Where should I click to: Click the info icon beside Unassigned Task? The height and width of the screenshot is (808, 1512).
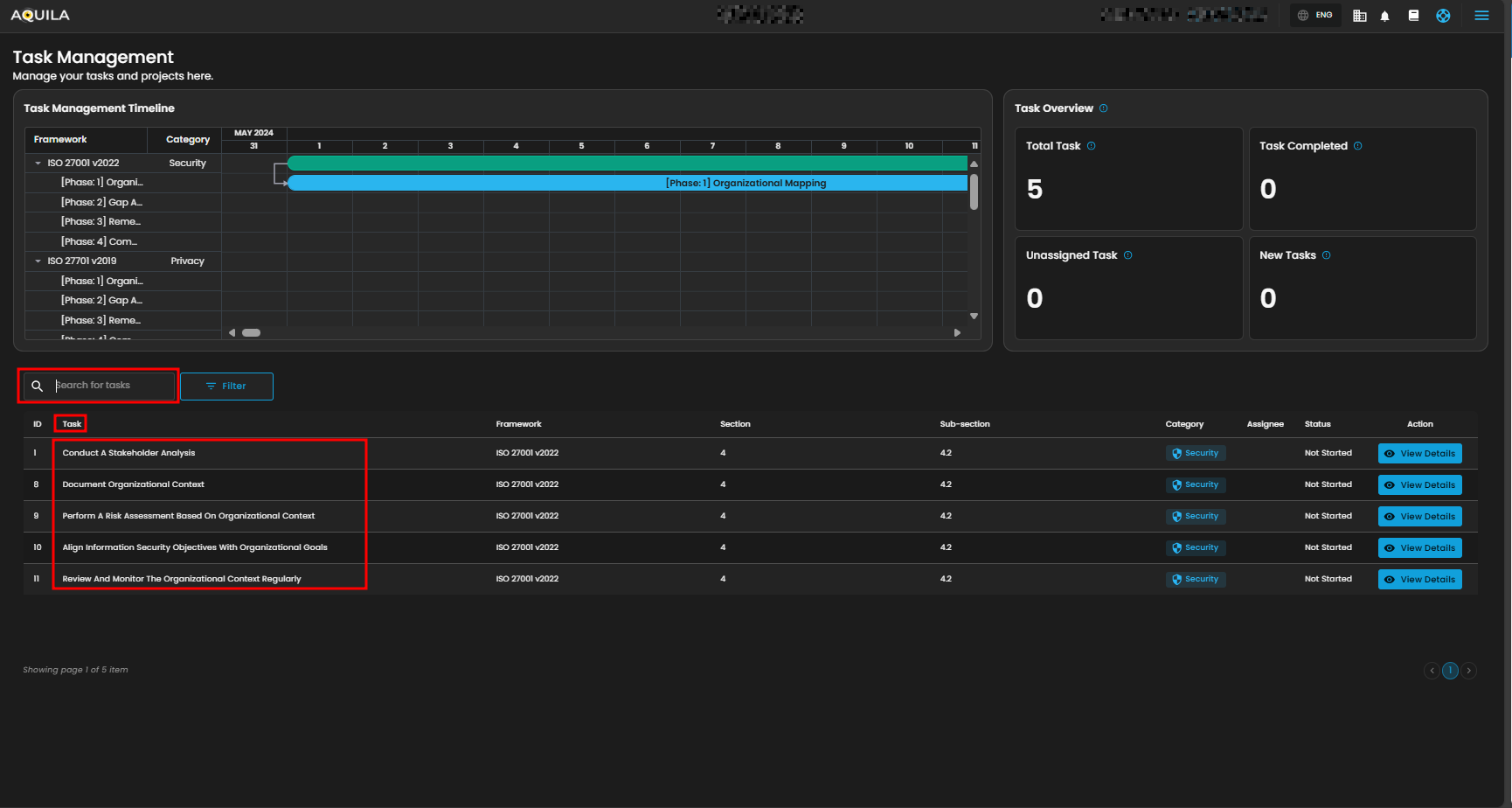pyautogui.click(x=1127, y=255)
